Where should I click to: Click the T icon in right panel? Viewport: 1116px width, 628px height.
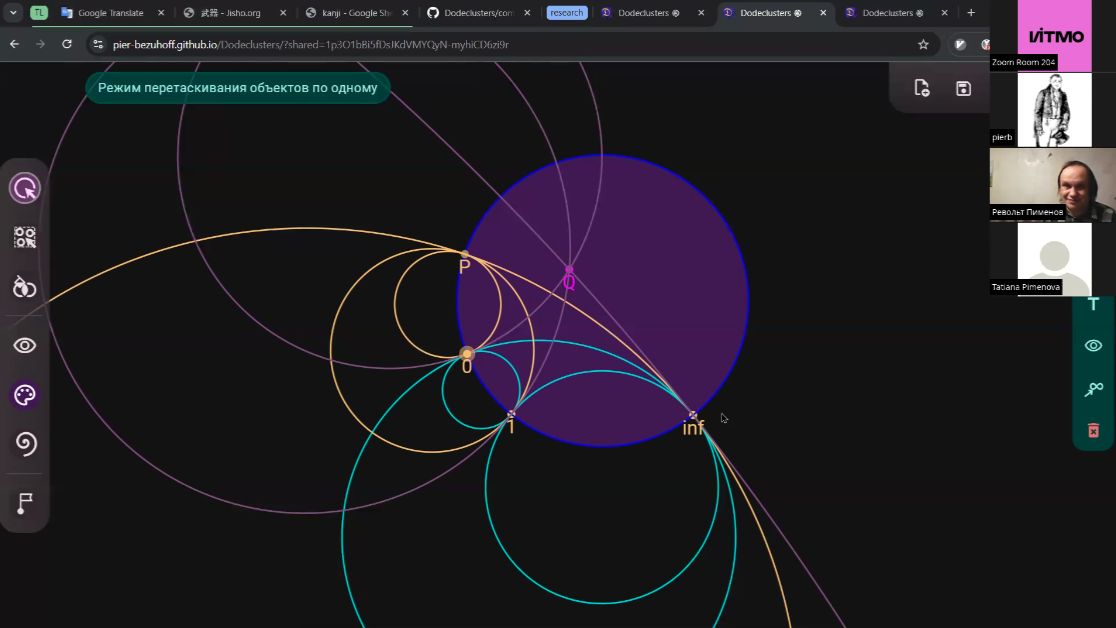[1093, 304]
